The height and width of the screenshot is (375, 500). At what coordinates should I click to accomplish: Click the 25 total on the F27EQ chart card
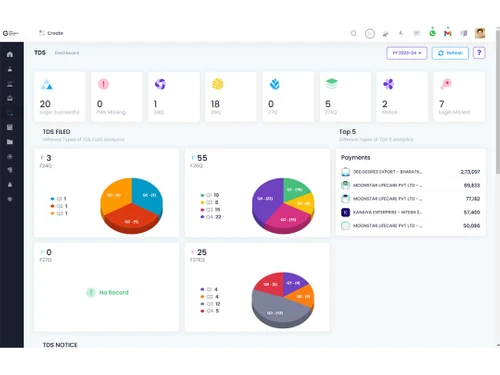(x=202, y=252)
